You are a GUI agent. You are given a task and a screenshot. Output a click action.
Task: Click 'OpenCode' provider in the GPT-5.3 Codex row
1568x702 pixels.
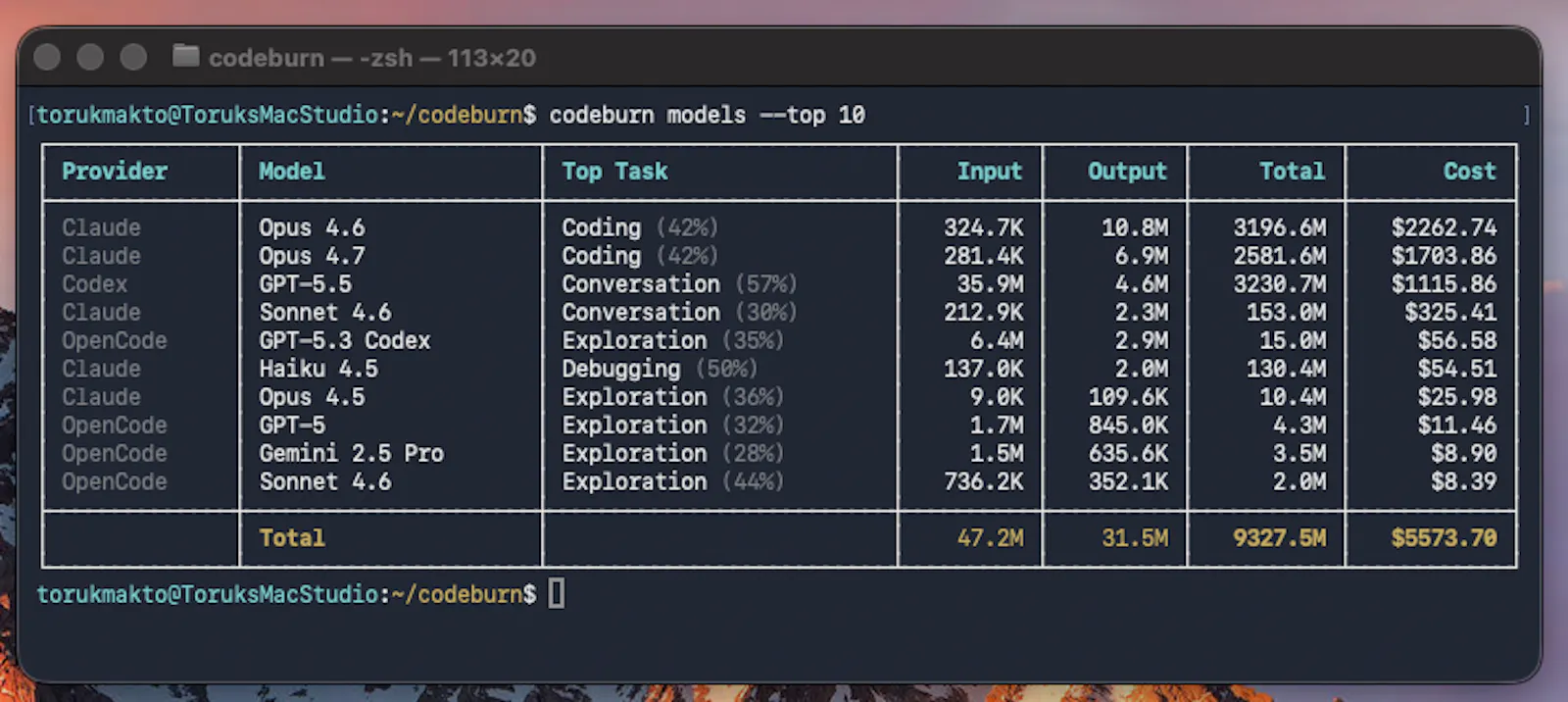coord(115,340)
